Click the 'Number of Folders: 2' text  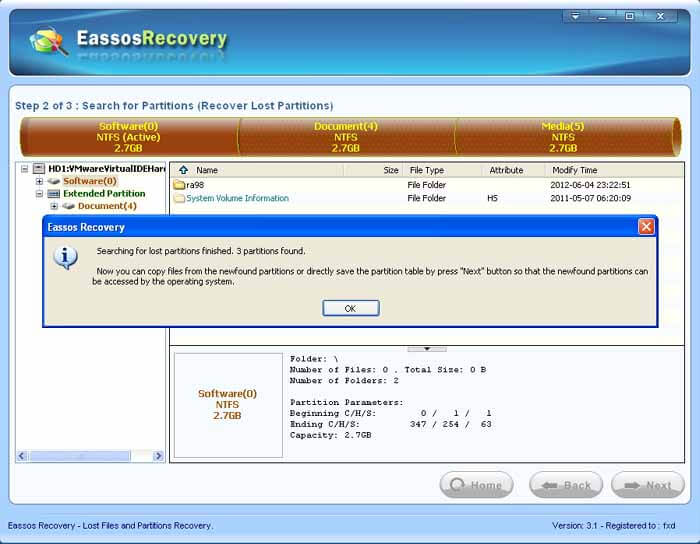344,381
